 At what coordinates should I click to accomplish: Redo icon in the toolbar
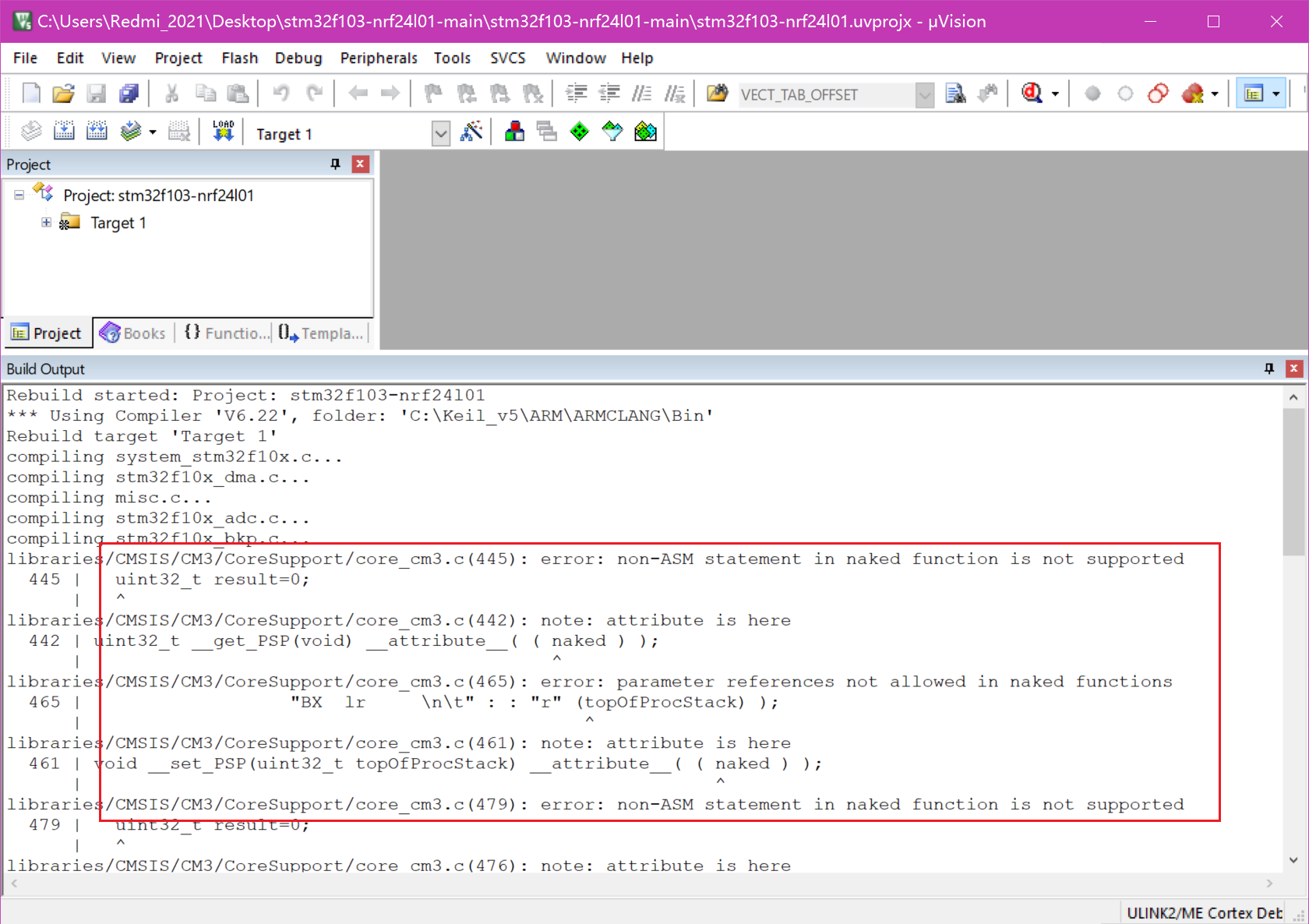tap(314, 93)
